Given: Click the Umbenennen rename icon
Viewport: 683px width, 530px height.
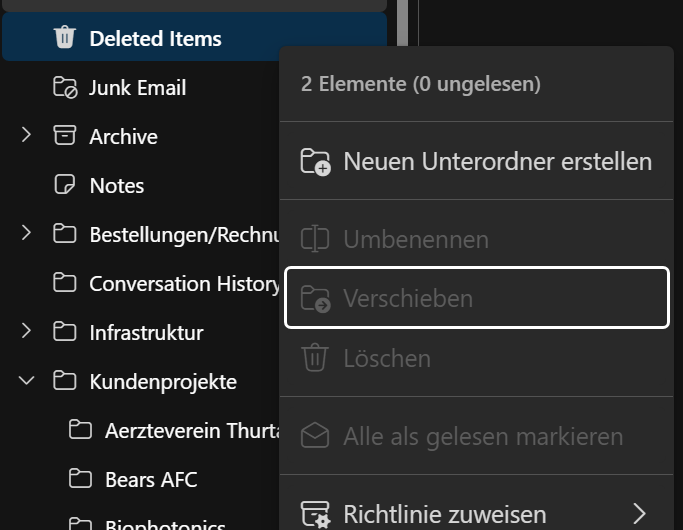Looking at the screenshot, I should tap(314, 239).
